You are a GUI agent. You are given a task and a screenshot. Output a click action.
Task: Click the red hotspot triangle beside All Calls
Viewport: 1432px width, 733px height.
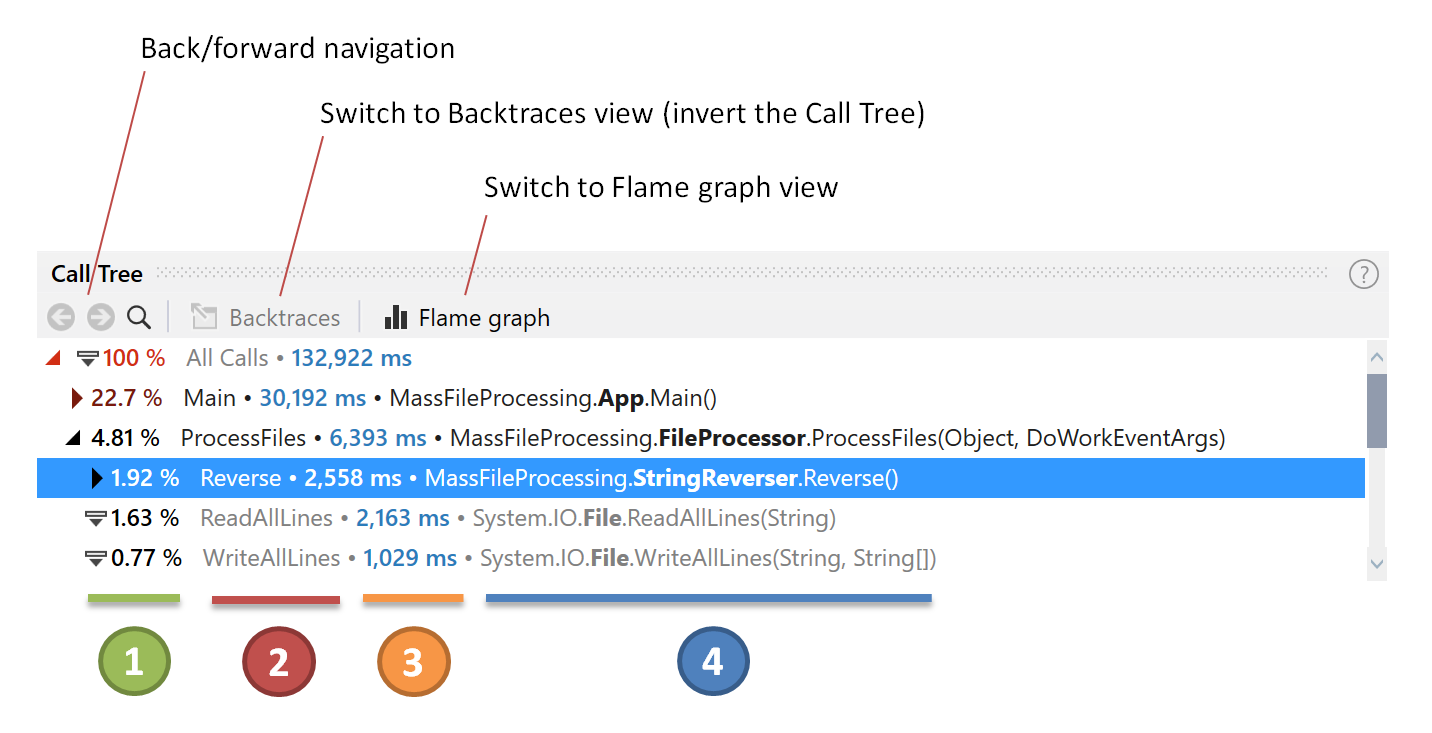(53, 357)
